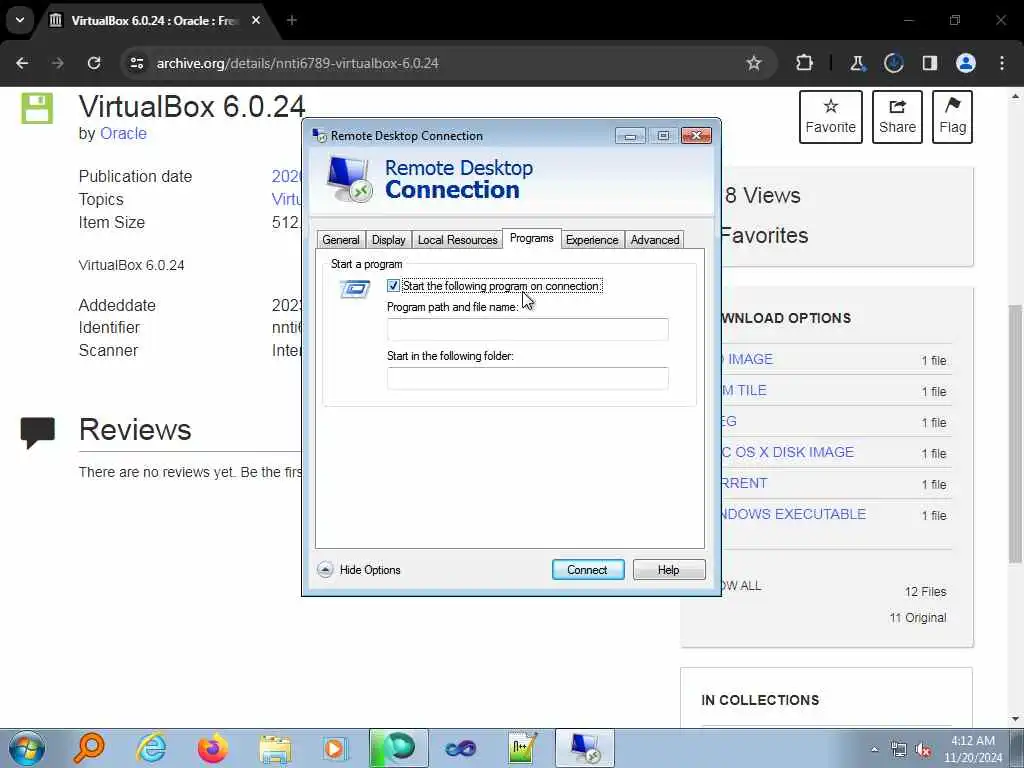Open the browser extensions puzzle icon
The image size is (1024, 768).
[805, 63]
